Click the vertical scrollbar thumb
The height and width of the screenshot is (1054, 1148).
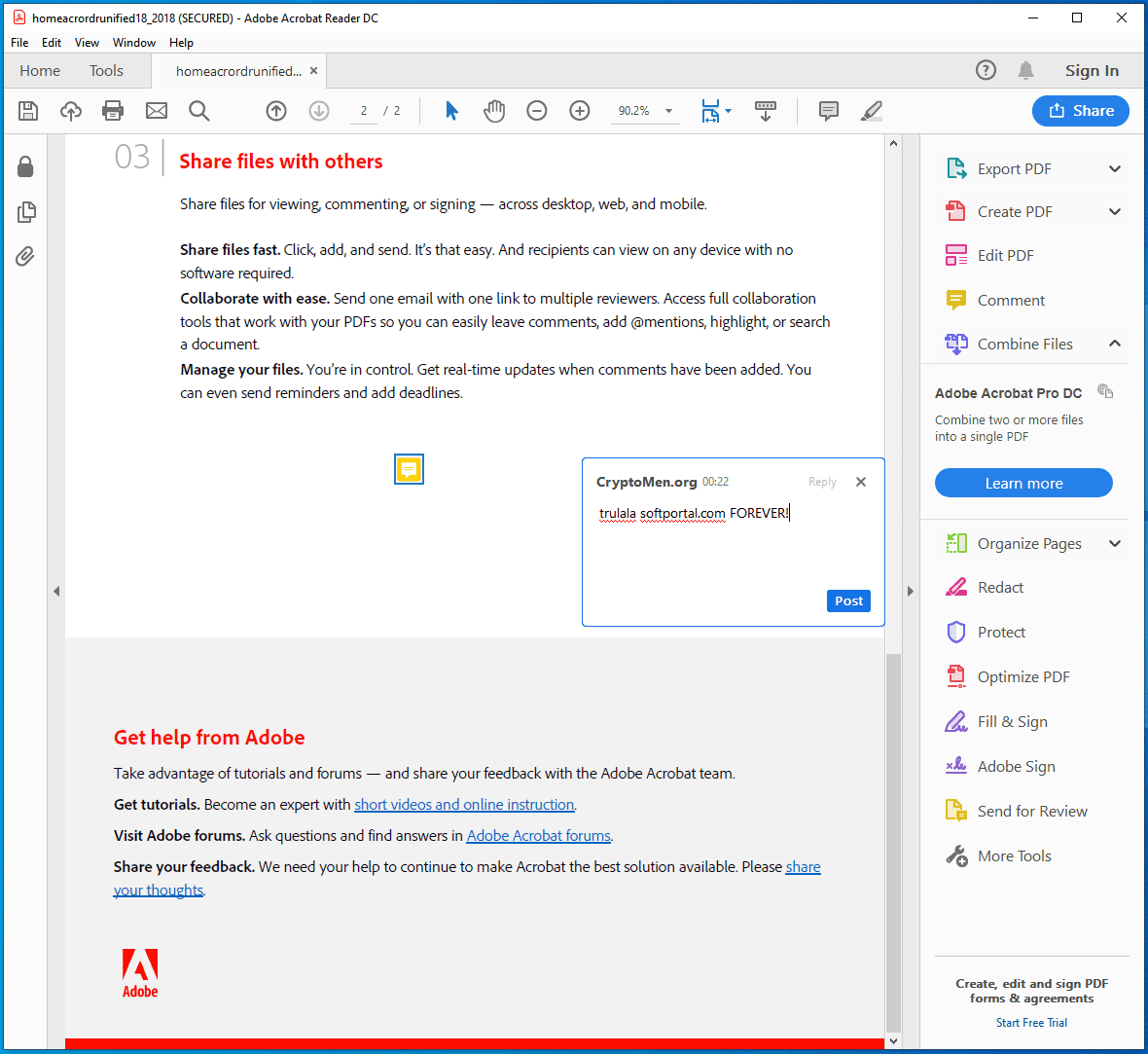click(893, 842)
